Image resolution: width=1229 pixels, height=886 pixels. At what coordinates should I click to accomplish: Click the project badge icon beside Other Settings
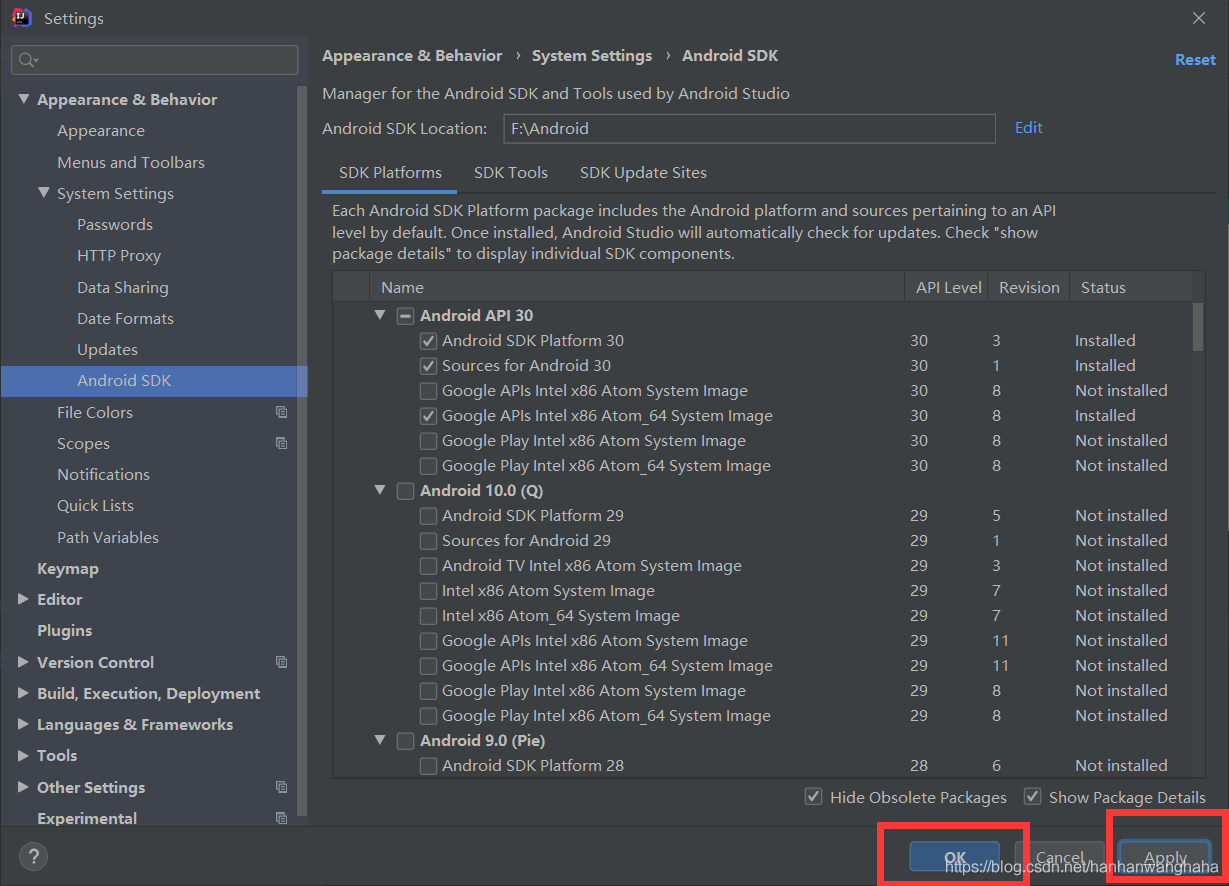click(281, 787)
